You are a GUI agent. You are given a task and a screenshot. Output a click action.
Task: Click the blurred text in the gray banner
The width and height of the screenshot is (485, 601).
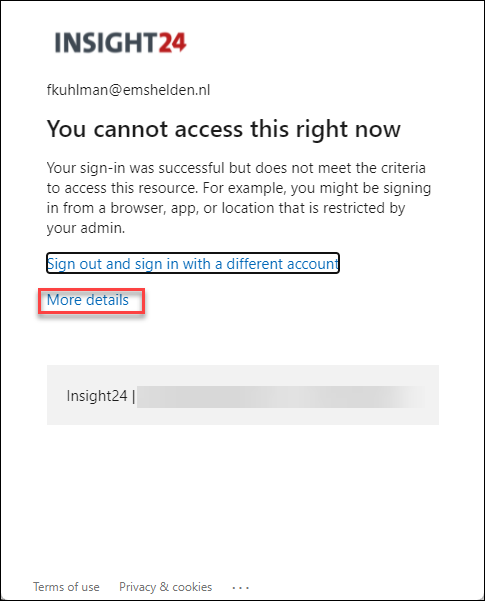click(282, 397)
